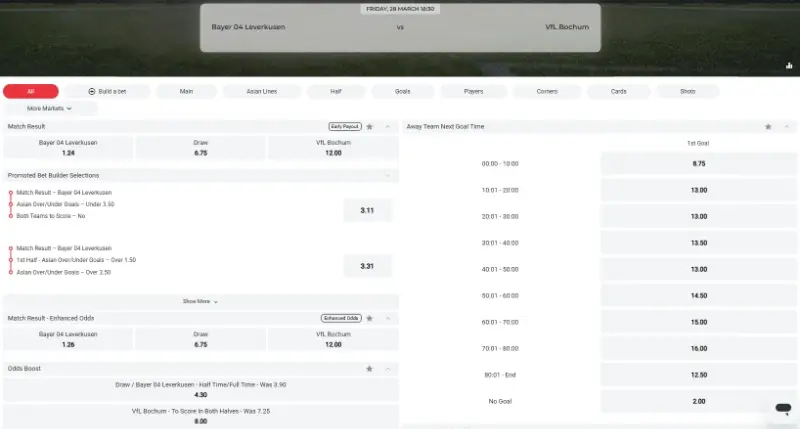
Task: Favorite Match Result - Enhanced Odds star
Action: coord(370,318)
